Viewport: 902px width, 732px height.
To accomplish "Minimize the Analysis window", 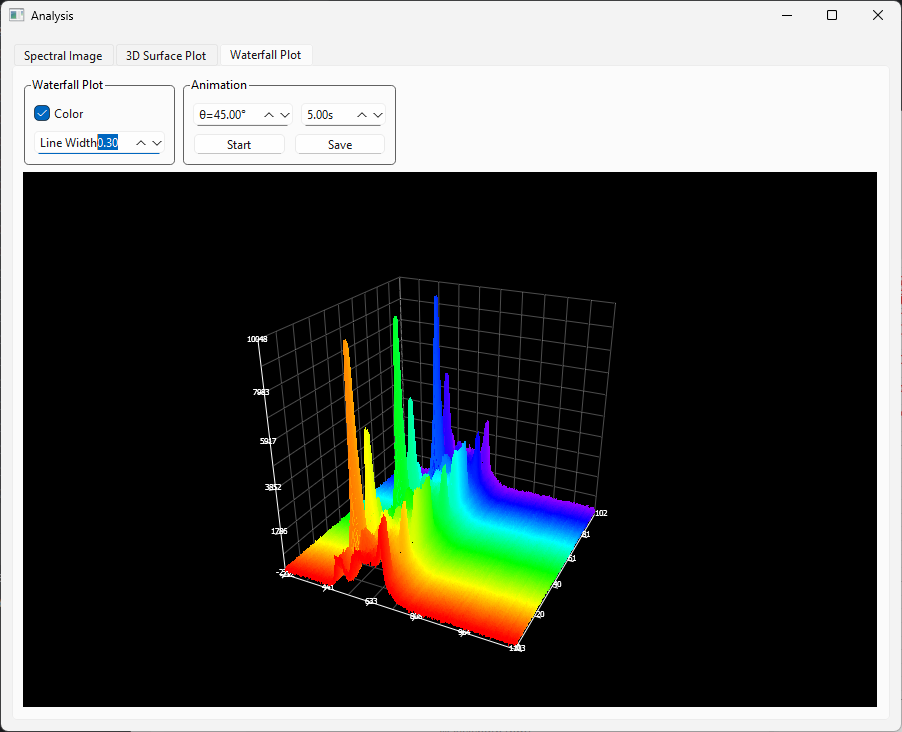I will [x=786, y=16].
